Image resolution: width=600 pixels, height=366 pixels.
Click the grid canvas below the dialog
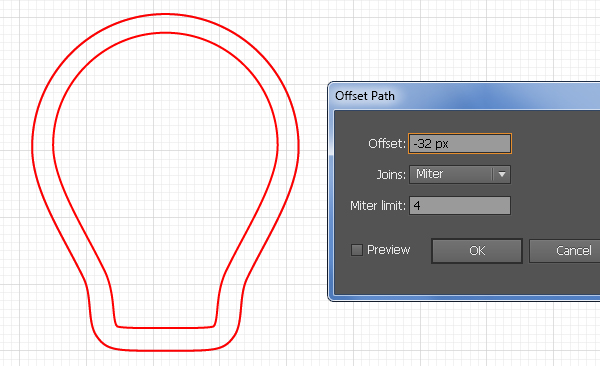click(459, 333)
